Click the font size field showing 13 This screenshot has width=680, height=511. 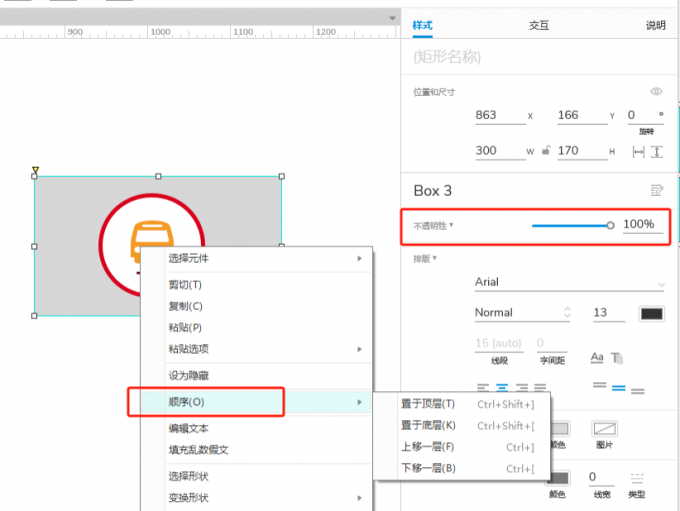[x=608, y=313]
